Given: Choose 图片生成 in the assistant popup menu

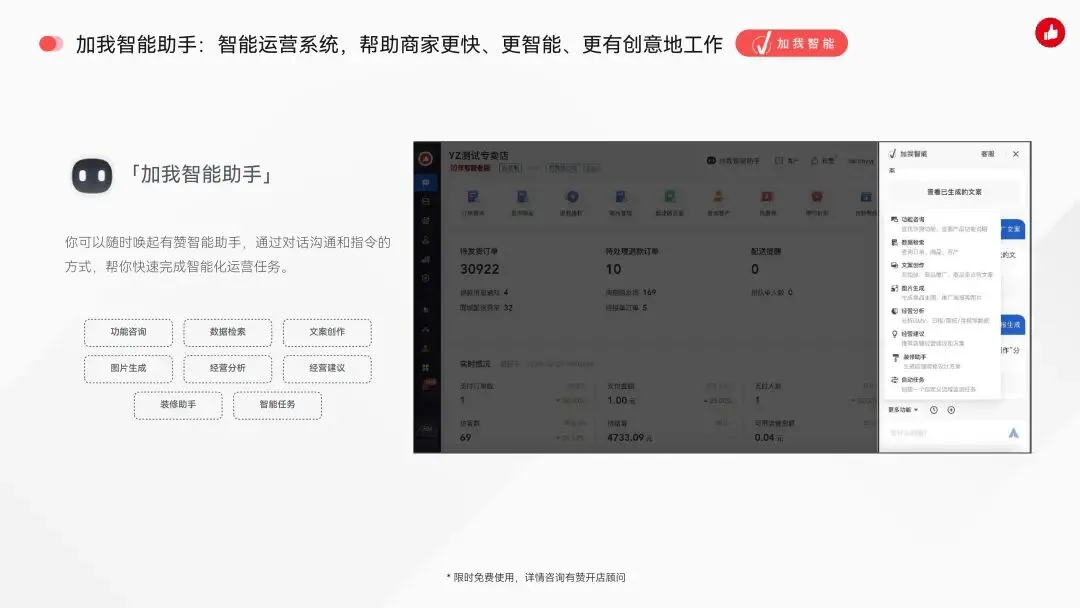Looking at the screenshot, I should (941, 293).
